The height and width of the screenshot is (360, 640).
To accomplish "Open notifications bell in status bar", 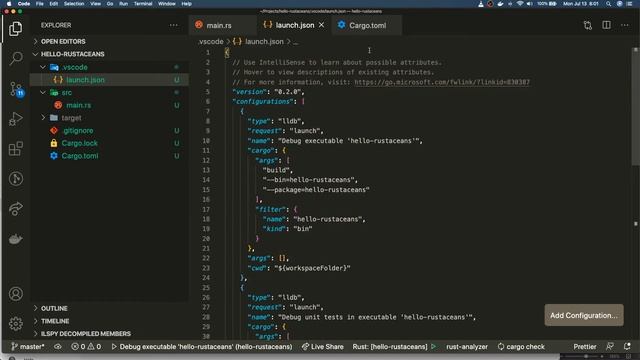I will (x=627, y=347).
